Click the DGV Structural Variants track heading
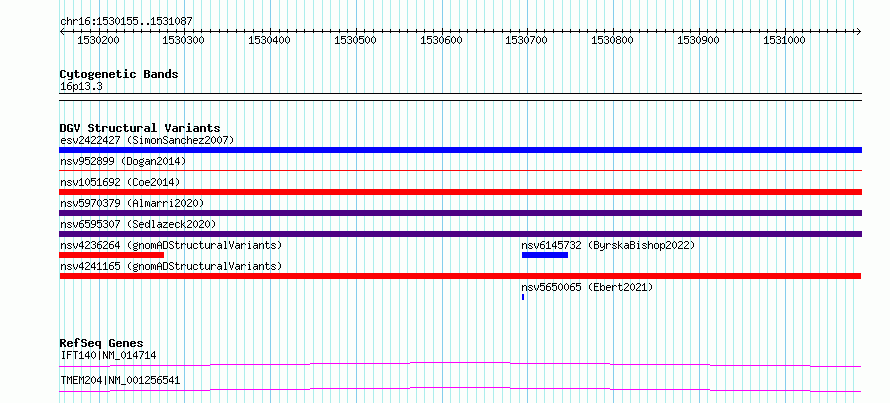The height and width of the screenshot is (403, 890). [x=140, y=128]
